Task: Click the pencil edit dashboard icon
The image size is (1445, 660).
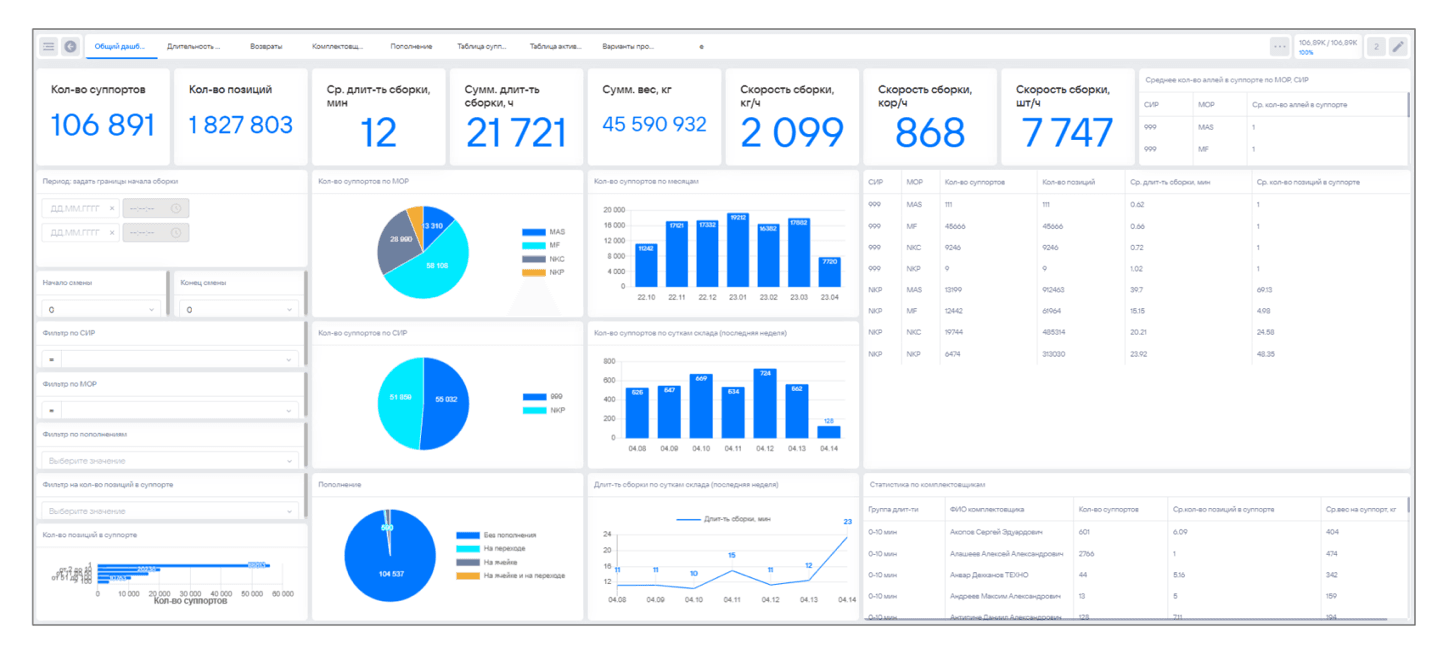Action: (1397, 46)
